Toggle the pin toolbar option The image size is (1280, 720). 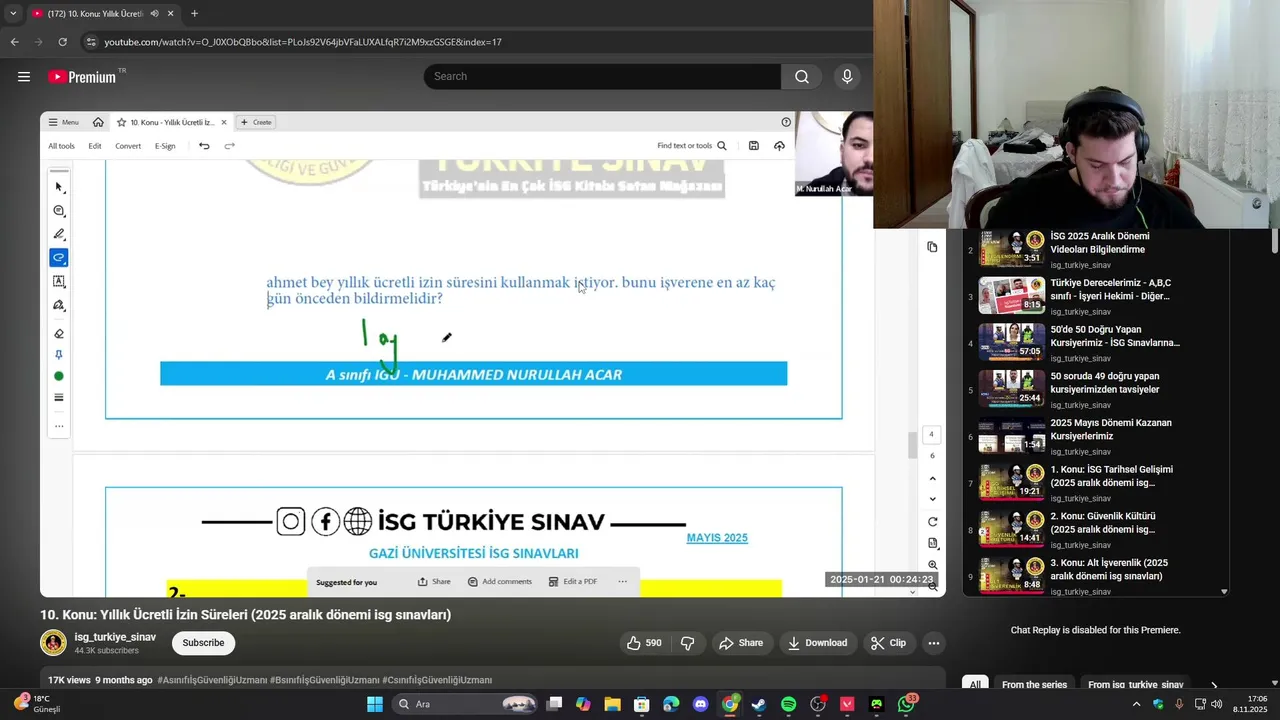coord(59,355)
